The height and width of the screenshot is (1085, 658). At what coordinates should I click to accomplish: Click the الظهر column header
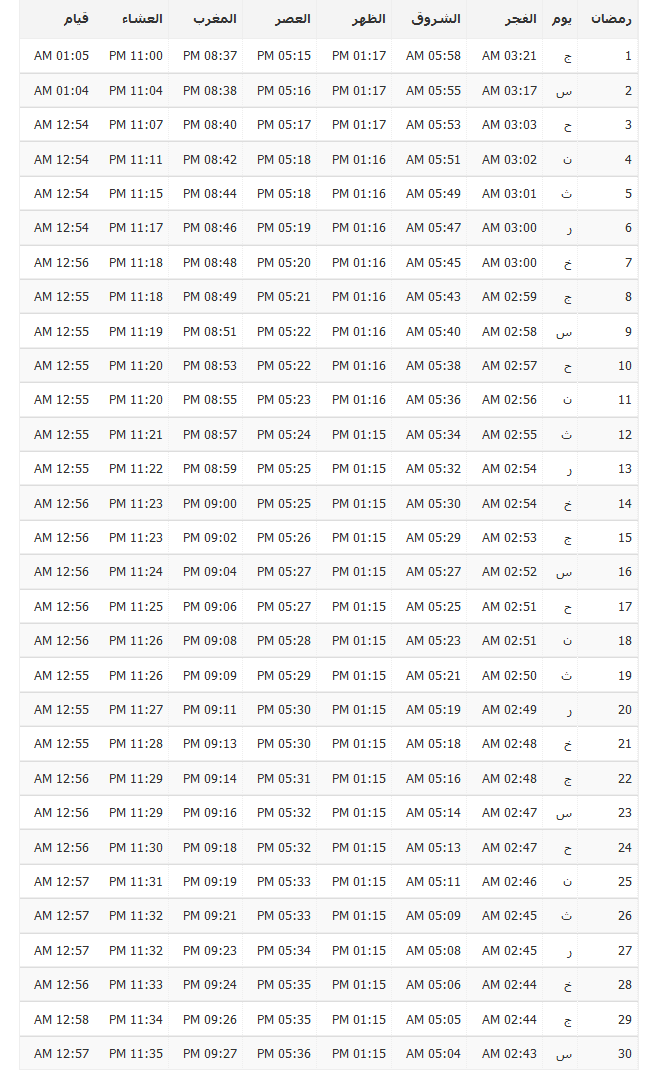(369, 19)
